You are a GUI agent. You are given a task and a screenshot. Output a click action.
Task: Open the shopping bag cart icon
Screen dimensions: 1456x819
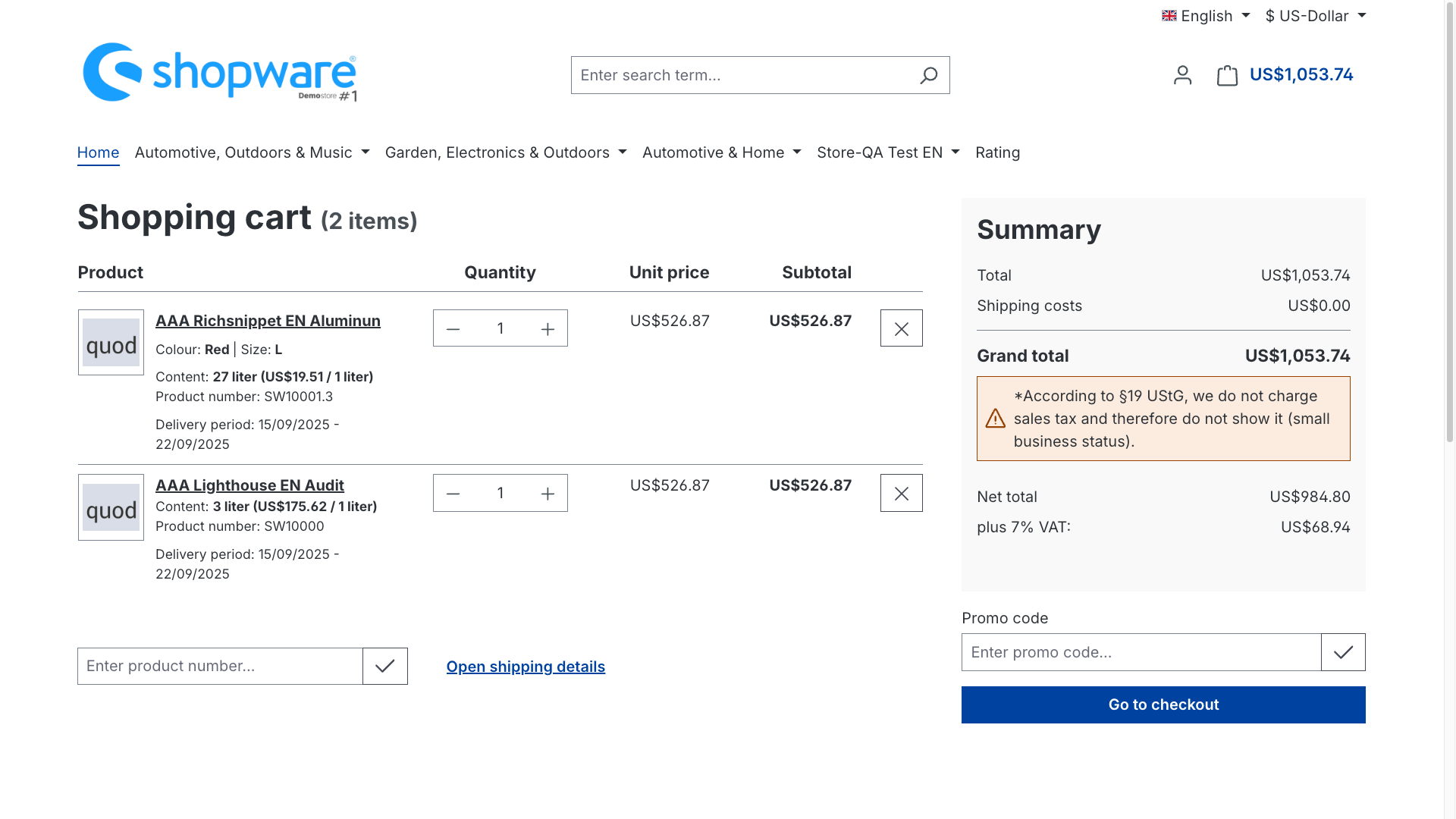coord(1227,75)
